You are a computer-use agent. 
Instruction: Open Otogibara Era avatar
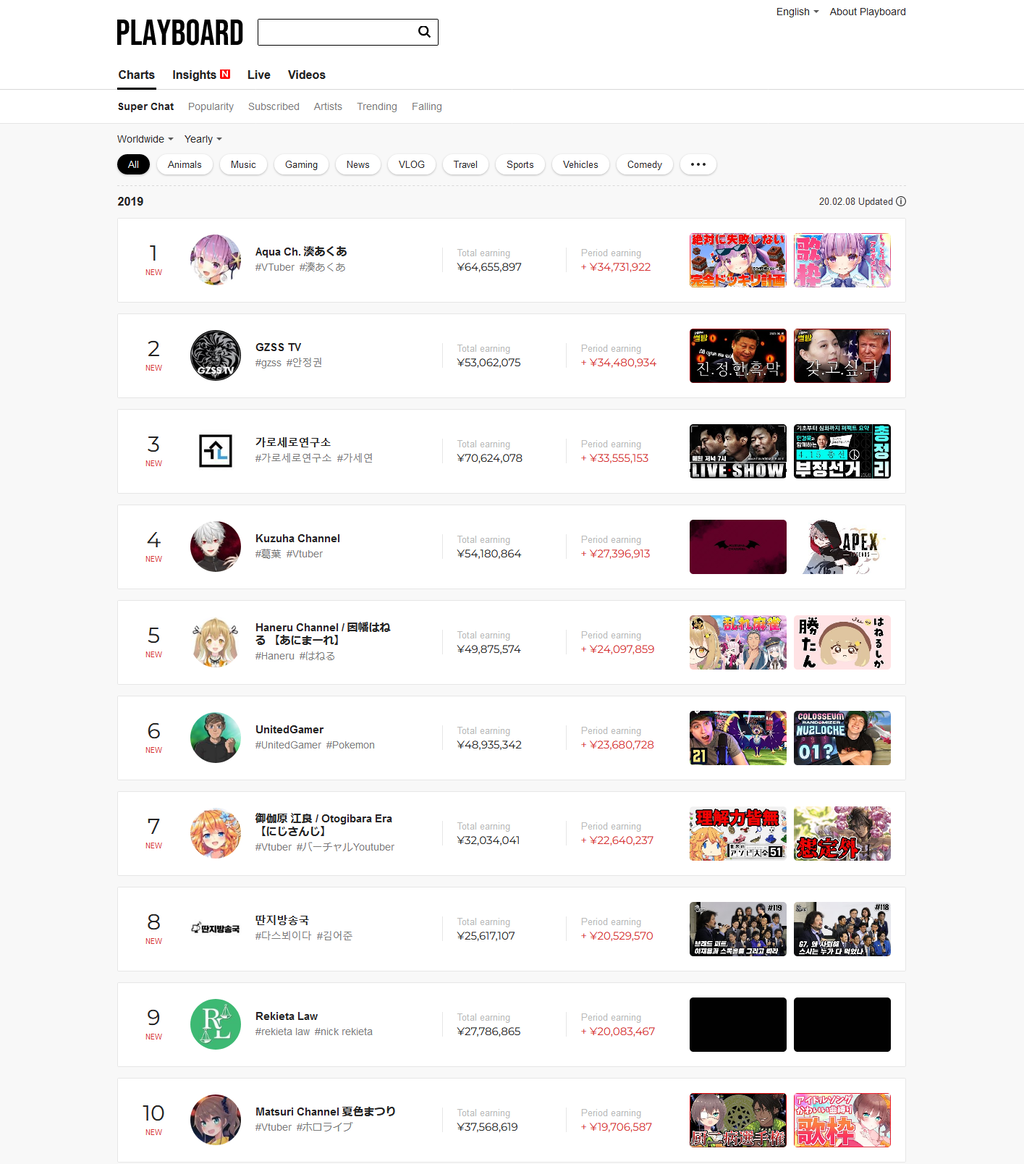pyautogui.click(x=215, y=834)
